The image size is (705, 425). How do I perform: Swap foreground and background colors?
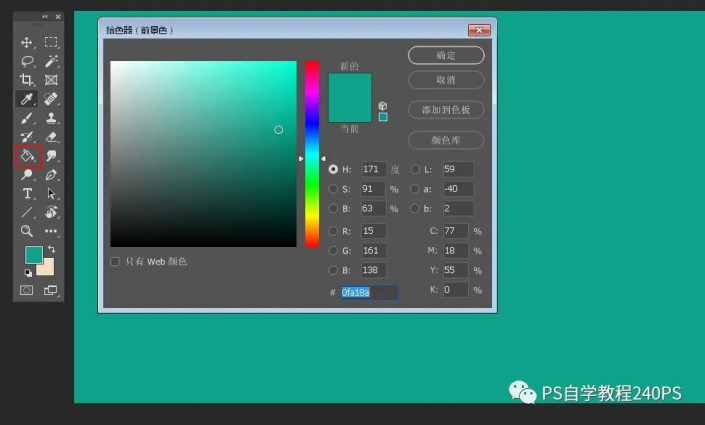pos(51,249)
